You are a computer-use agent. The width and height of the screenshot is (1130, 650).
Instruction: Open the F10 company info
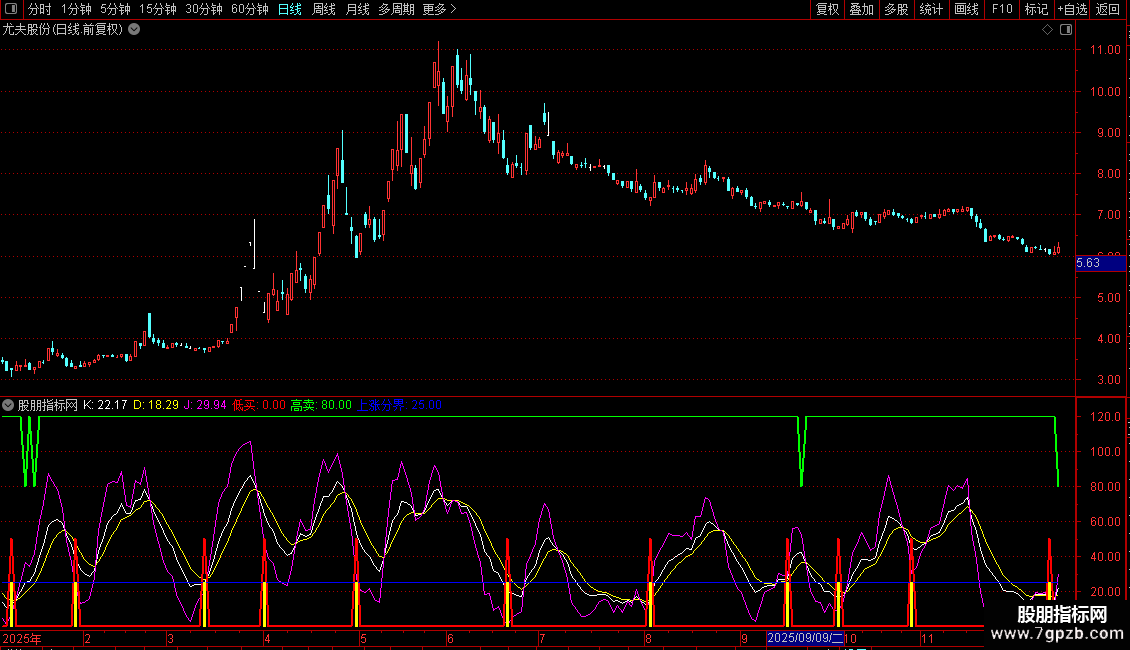[x=1001, y=10]
